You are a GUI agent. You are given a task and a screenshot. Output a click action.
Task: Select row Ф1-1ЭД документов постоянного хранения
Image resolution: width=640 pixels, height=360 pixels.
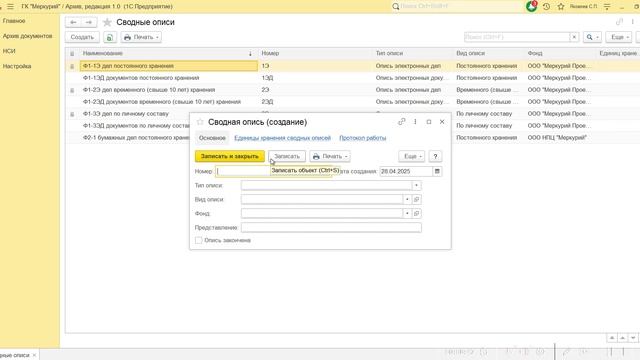(141, 78)
